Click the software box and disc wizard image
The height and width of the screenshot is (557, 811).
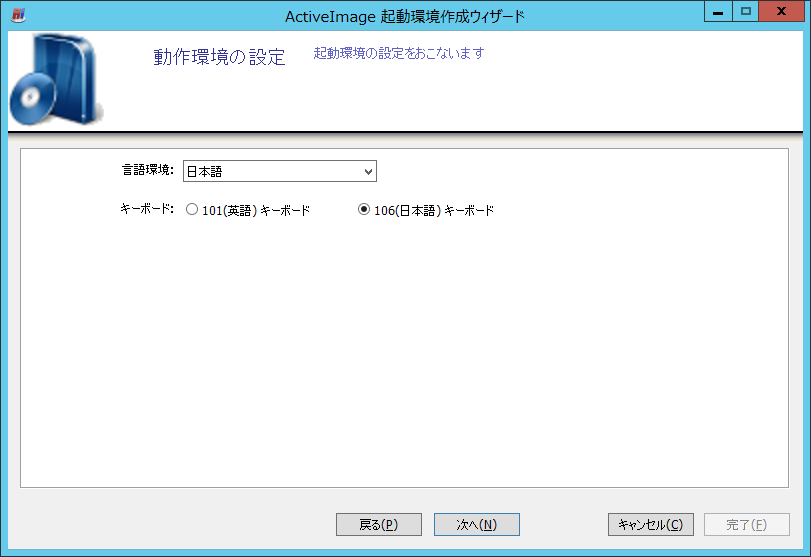[x=56, y=80]
